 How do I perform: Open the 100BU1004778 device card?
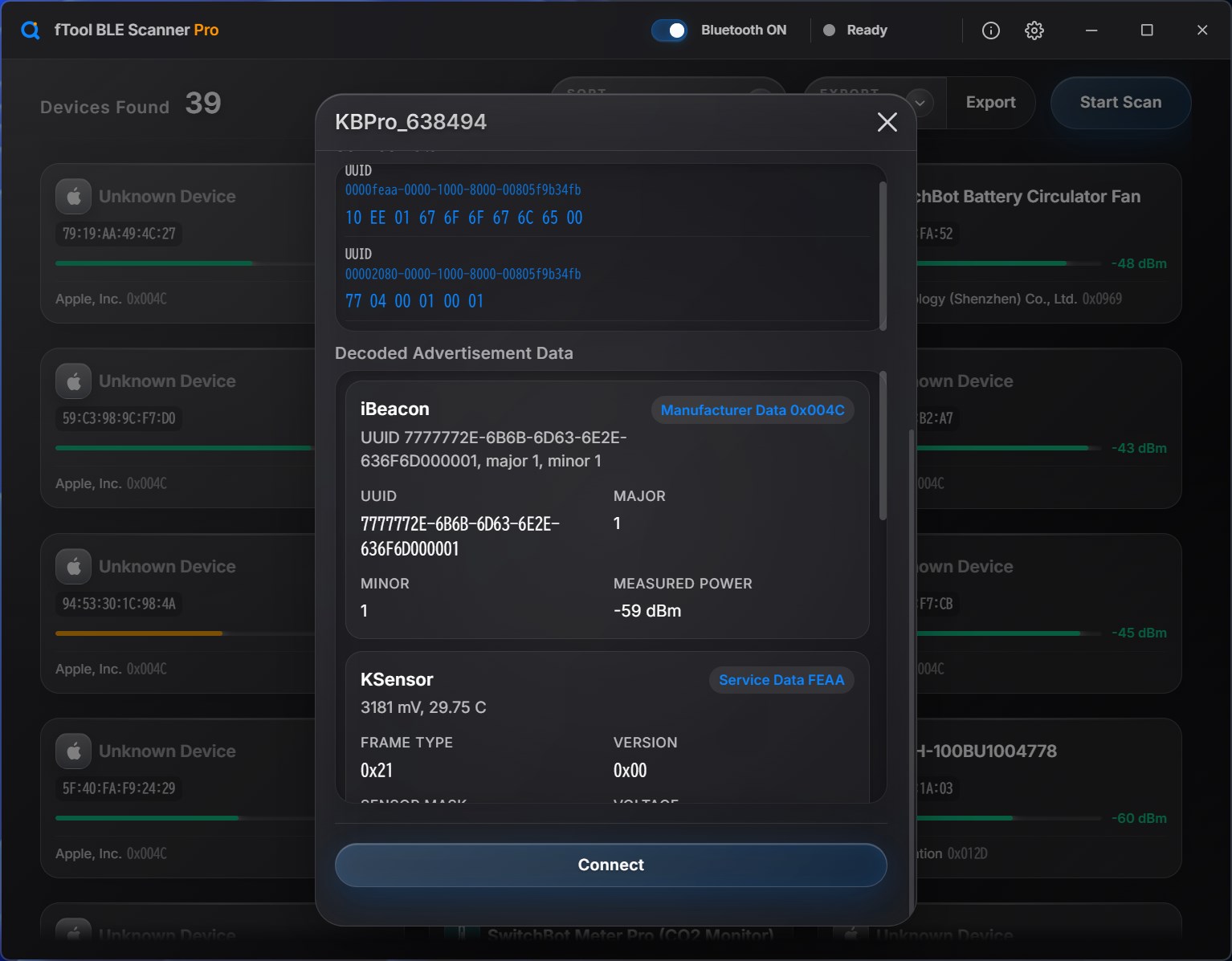point(1048,797)
